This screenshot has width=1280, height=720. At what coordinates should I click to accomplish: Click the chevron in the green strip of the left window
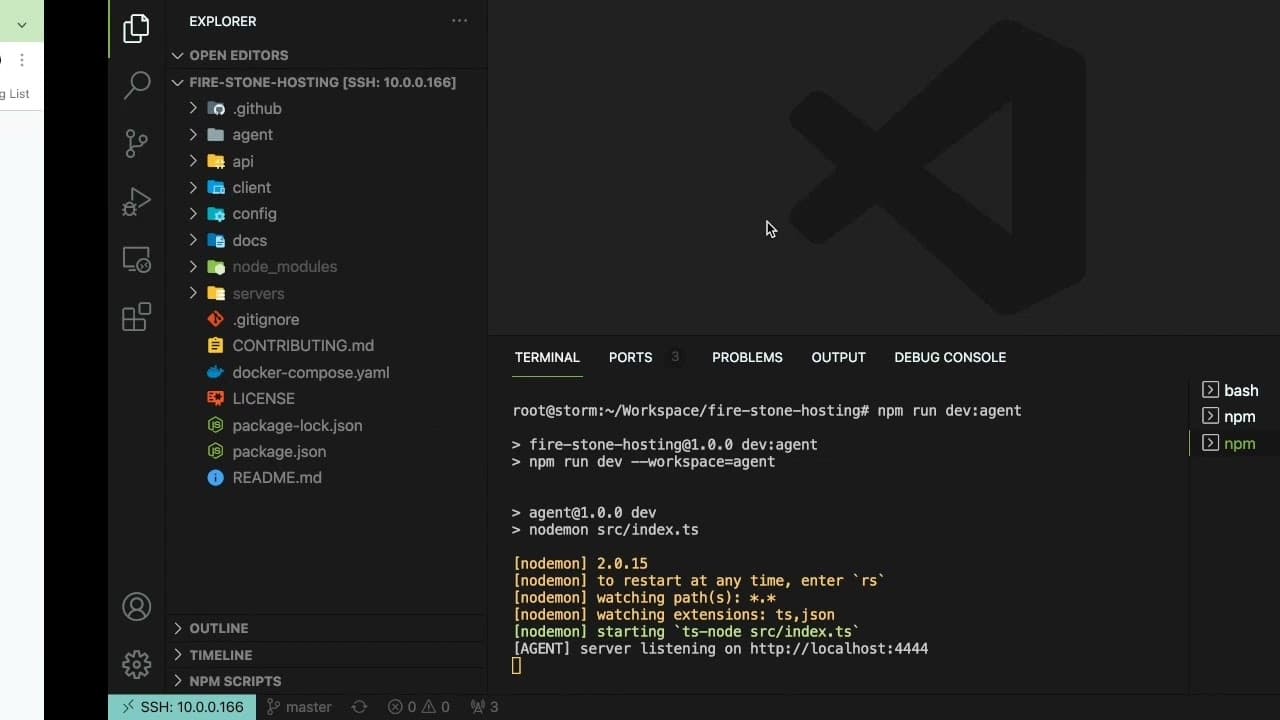(x=21, y=24)
